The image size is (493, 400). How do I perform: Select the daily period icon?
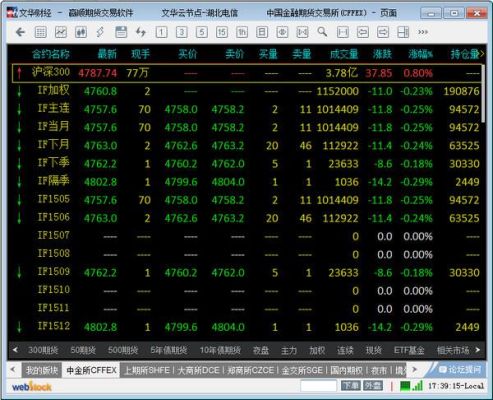point(262,32)
